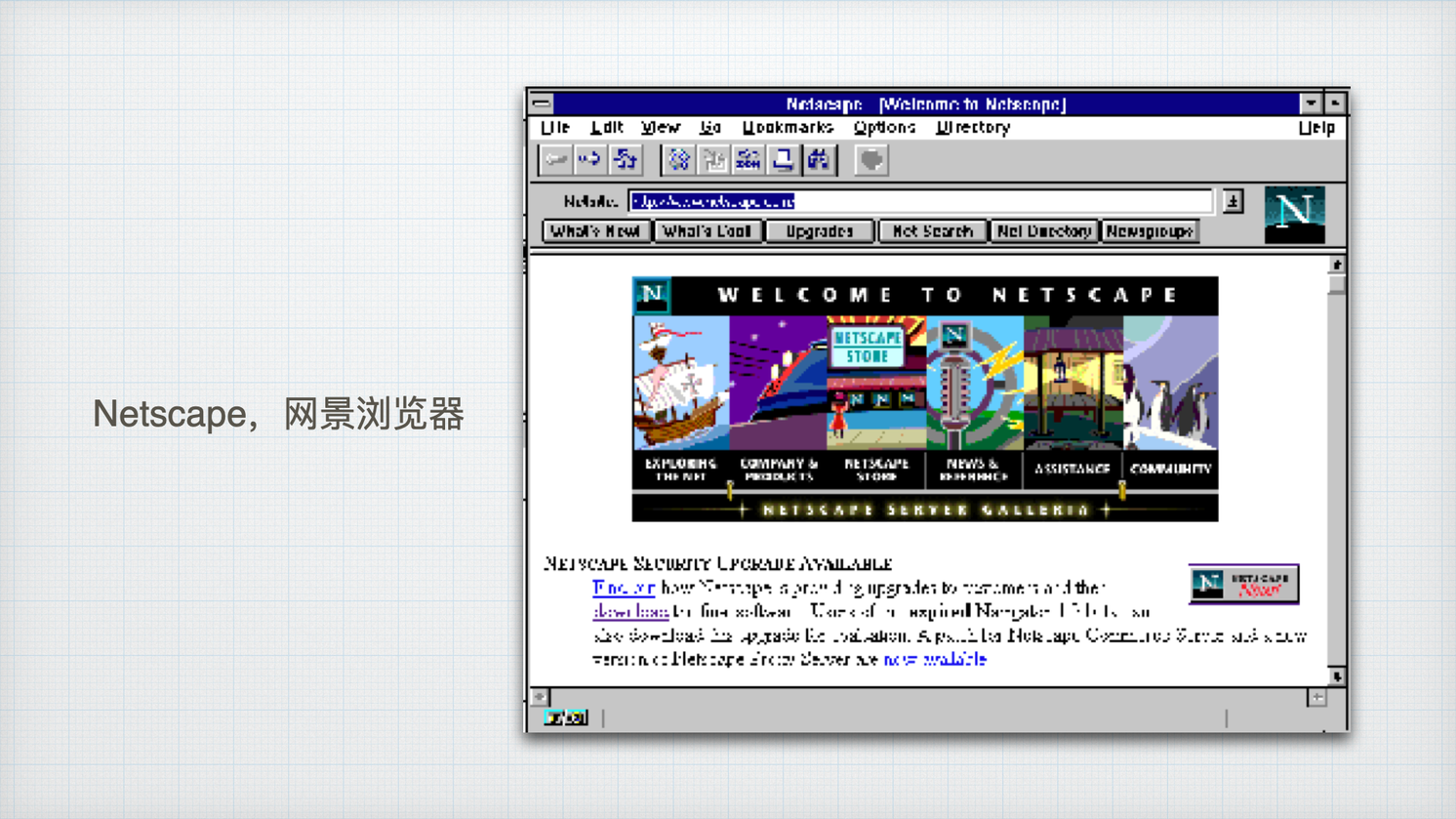
Task: Open Find with the binoculars icon
Action: (819, 160)
